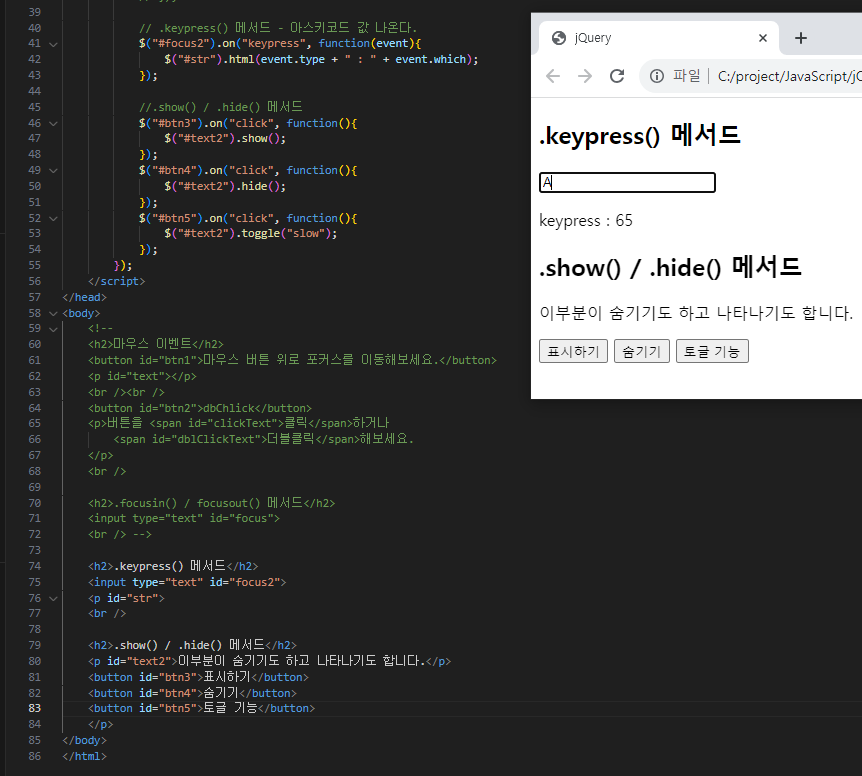Click the input id="focus" line 71
Image resolution: width=862 pixels, height=776 pixels.
184,518
